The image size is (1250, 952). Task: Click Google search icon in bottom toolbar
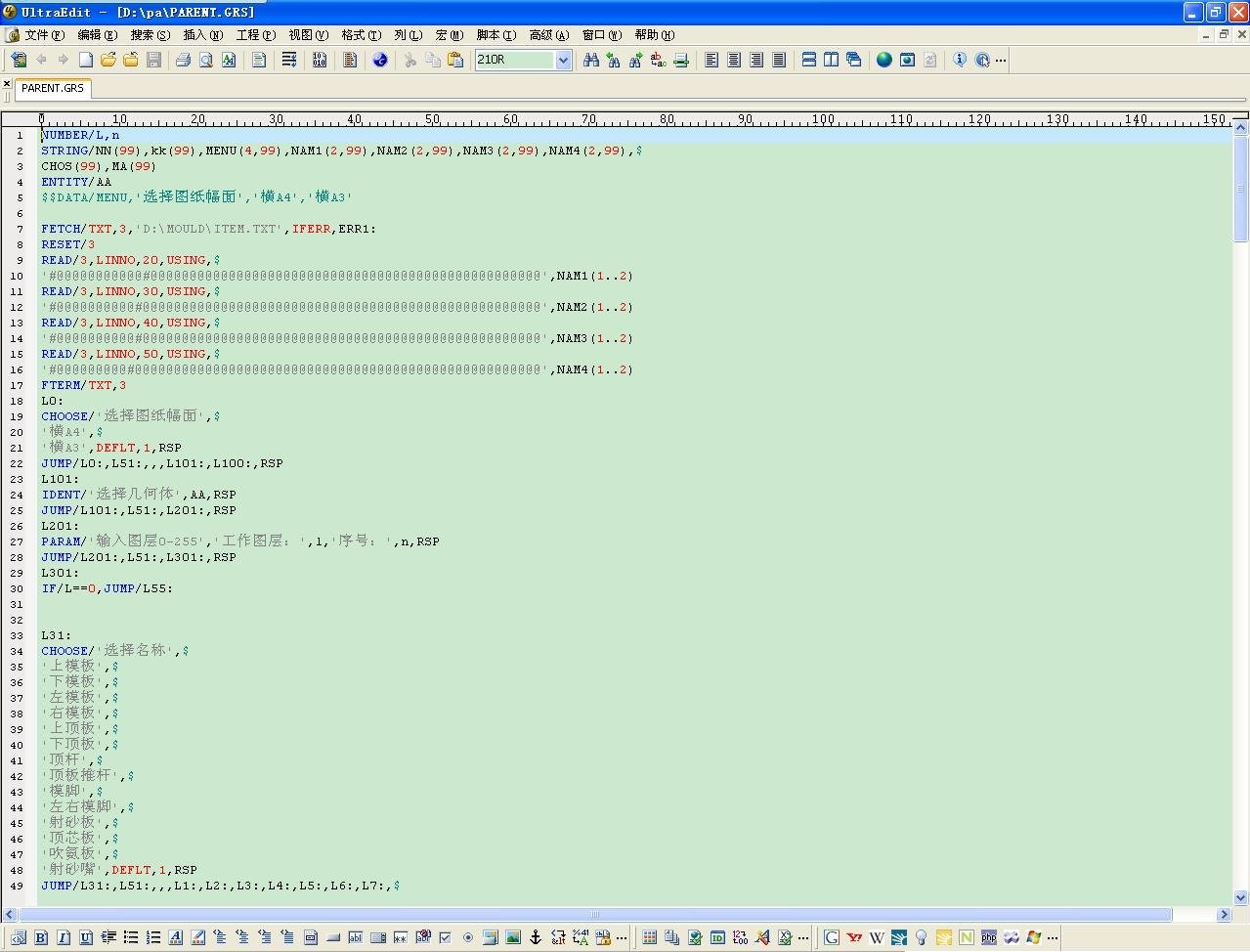[x=832, y=937]
